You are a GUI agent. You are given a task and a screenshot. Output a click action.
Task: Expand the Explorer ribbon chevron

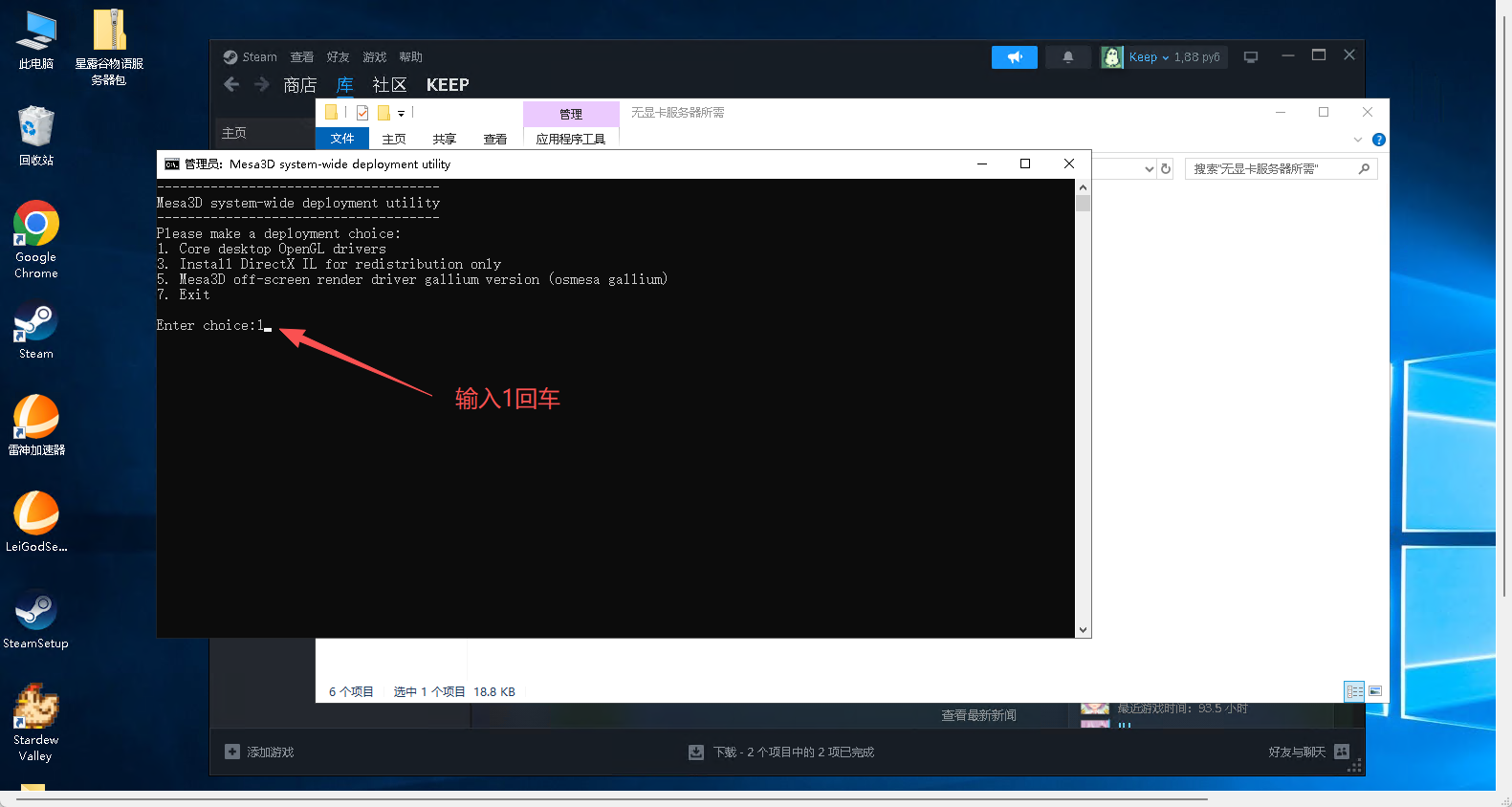(1357, 140)
